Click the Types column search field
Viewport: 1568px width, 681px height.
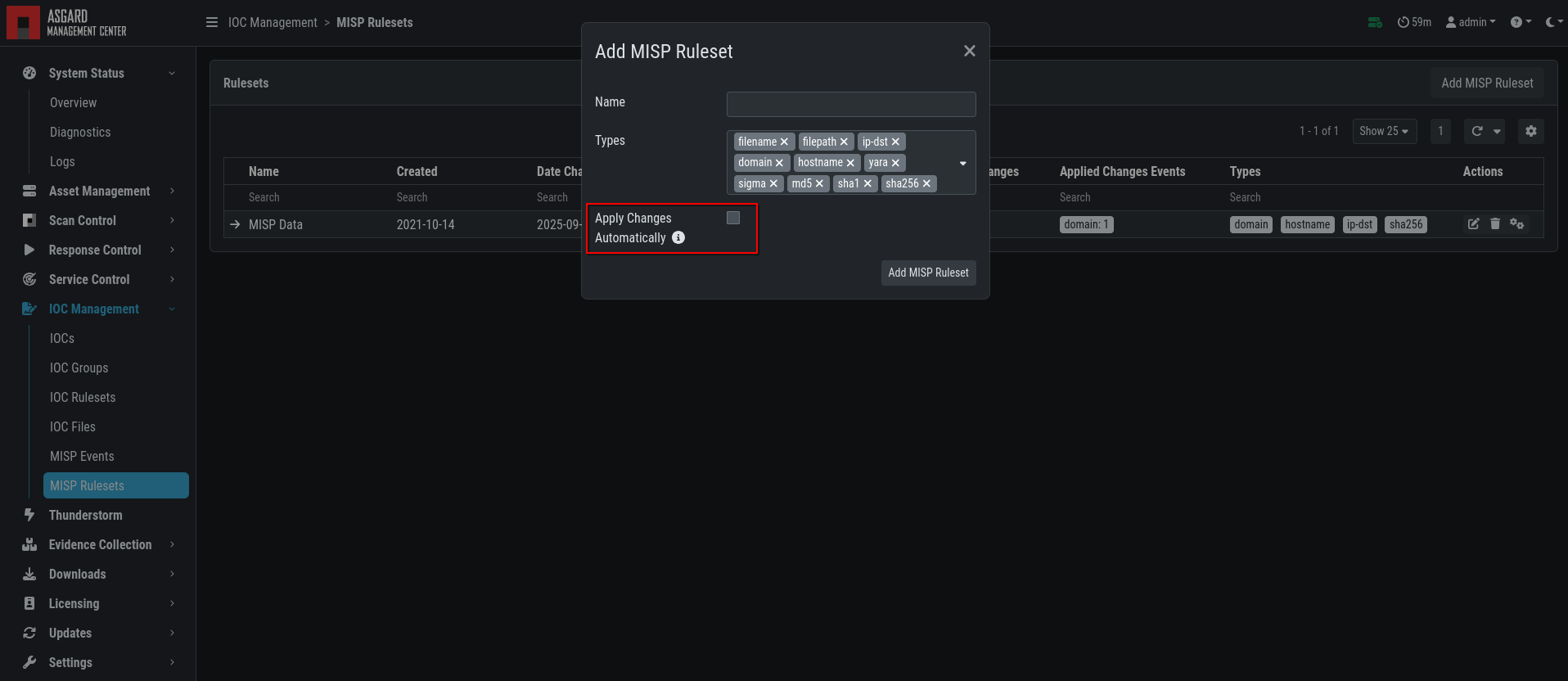click(x=1340, y=197)
